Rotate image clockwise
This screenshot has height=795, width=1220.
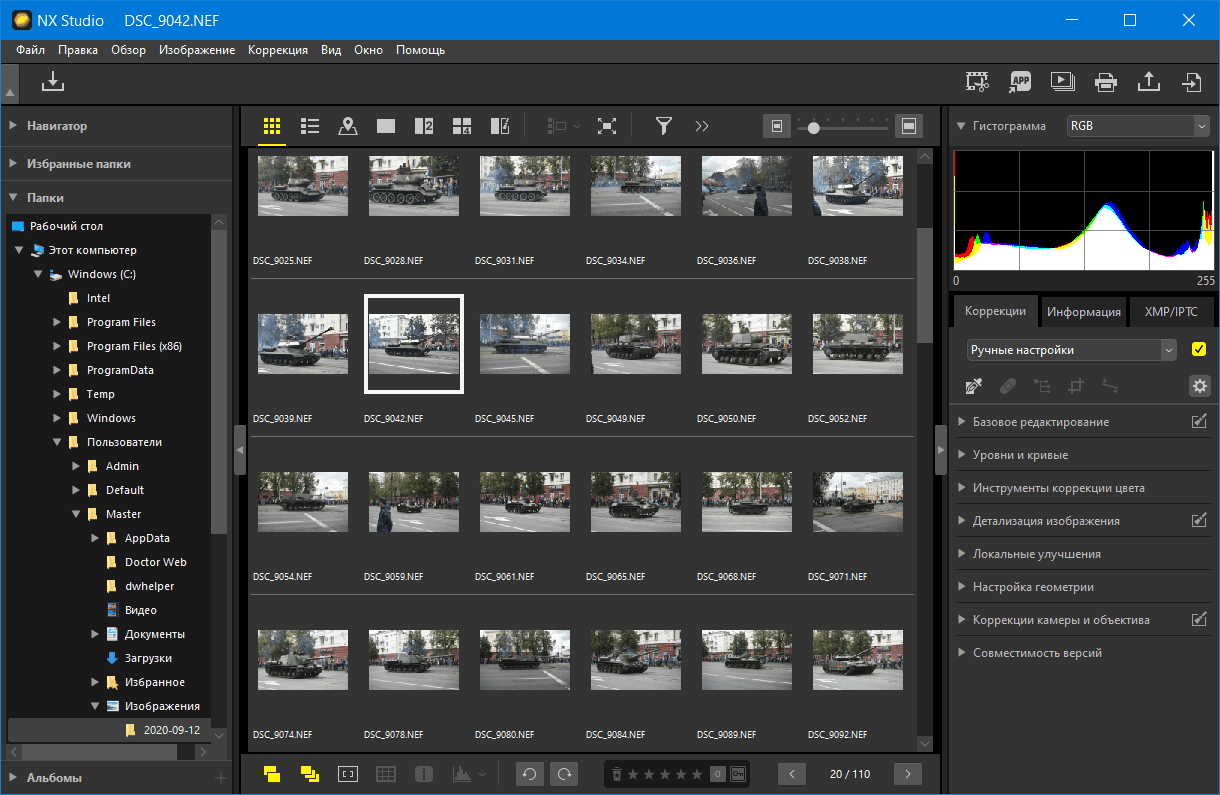click(x=565, y=773)
